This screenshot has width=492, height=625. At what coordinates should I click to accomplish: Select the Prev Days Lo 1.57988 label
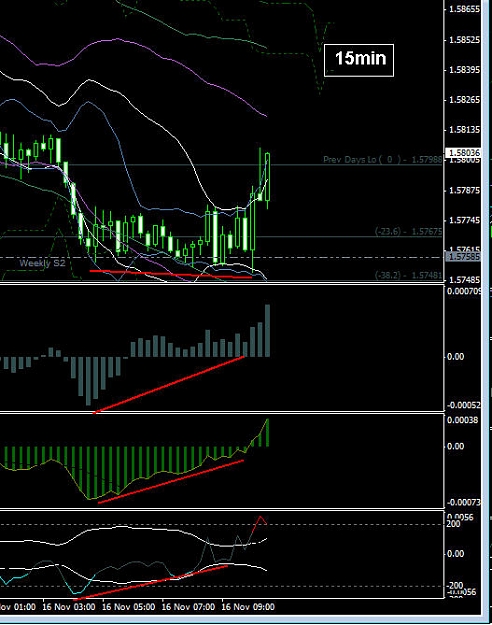coord(382,159)
